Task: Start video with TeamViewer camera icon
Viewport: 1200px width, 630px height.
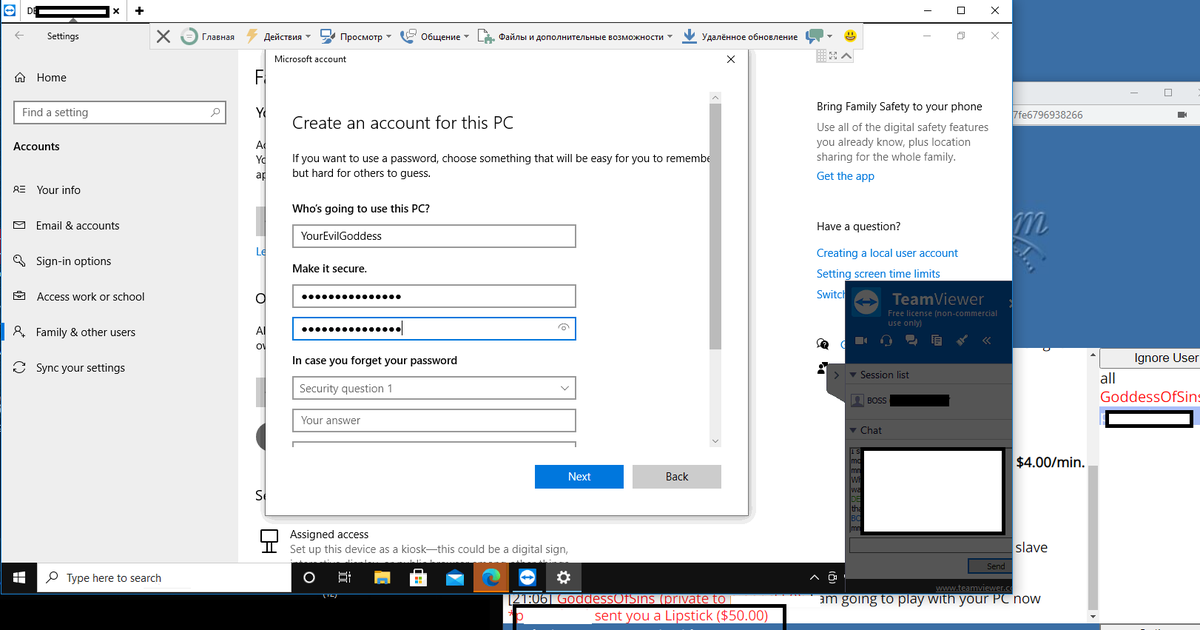Action: pos(860,341)
